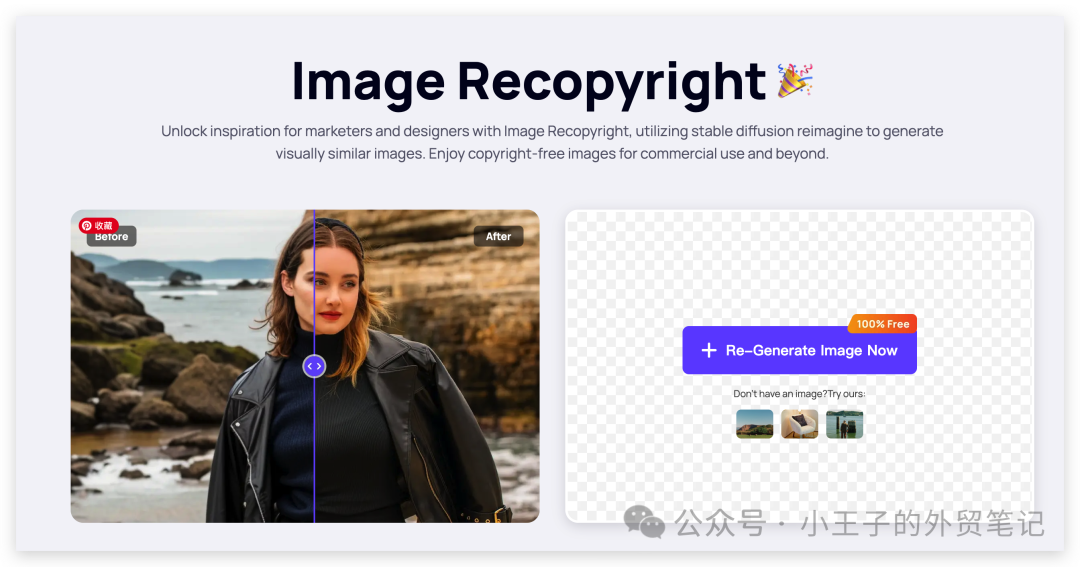The height and width of the screenshot is (567, 1080).
Task: Click the Re-Generate Image Now button
Action: (799, 350)
